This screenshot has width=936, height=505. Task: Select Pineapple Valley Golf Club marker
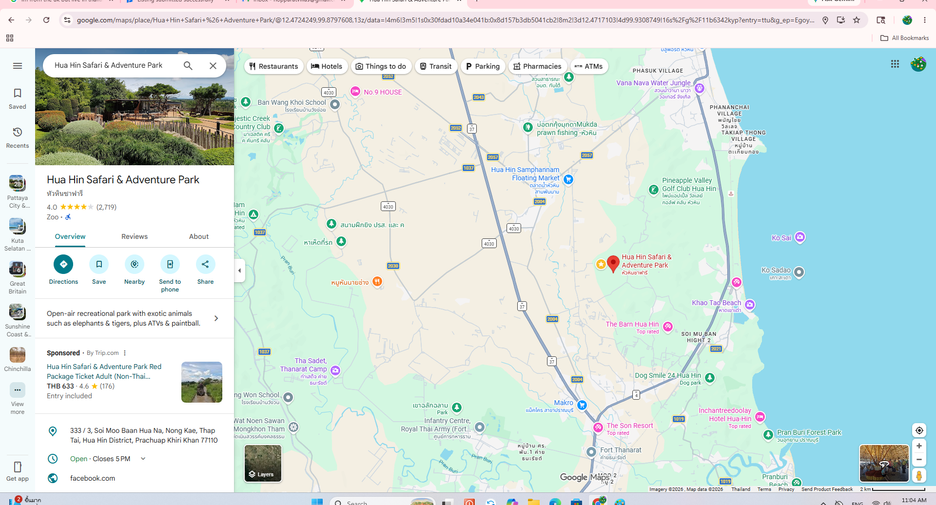(654, 190)
